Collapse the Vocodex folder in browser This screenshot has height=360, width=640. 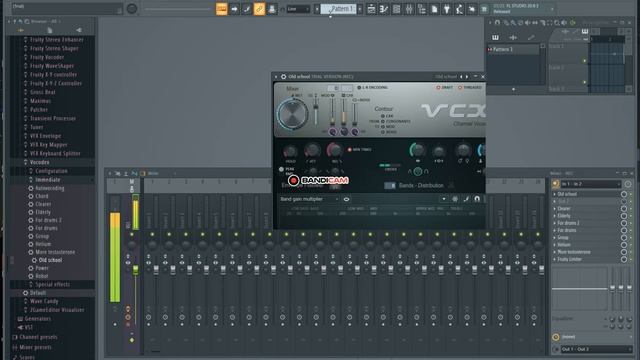[39, 162]
